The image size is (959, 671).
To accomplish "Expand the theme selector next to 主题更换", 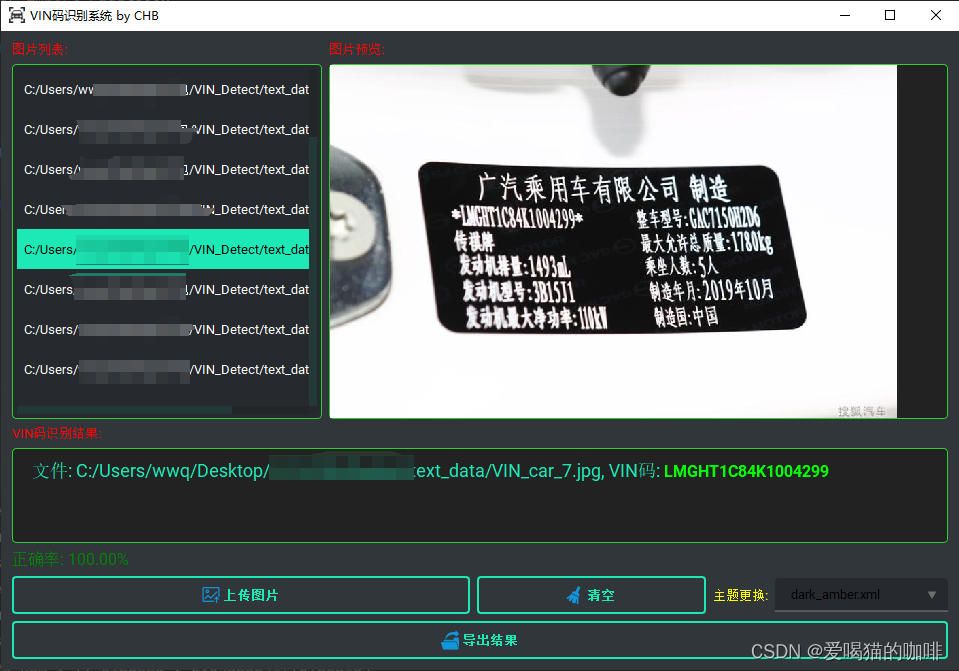I will pos(860,594).
